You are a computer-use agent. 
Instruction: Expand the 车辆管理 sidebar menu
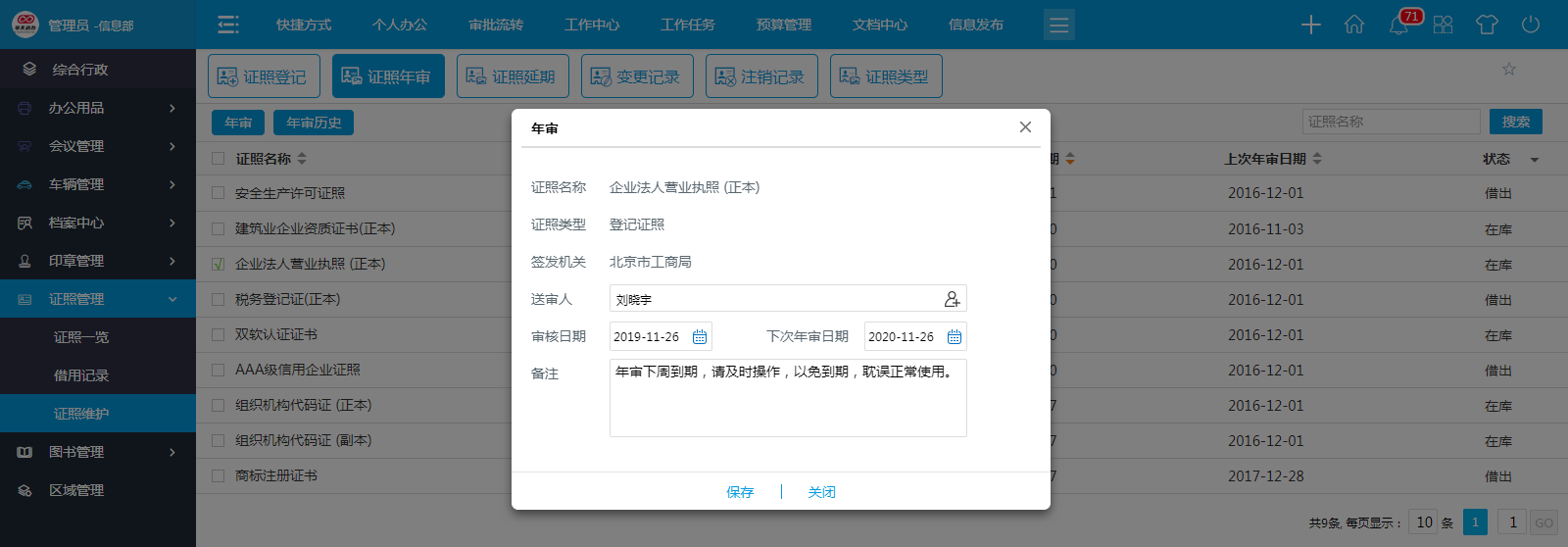(172, 184)
